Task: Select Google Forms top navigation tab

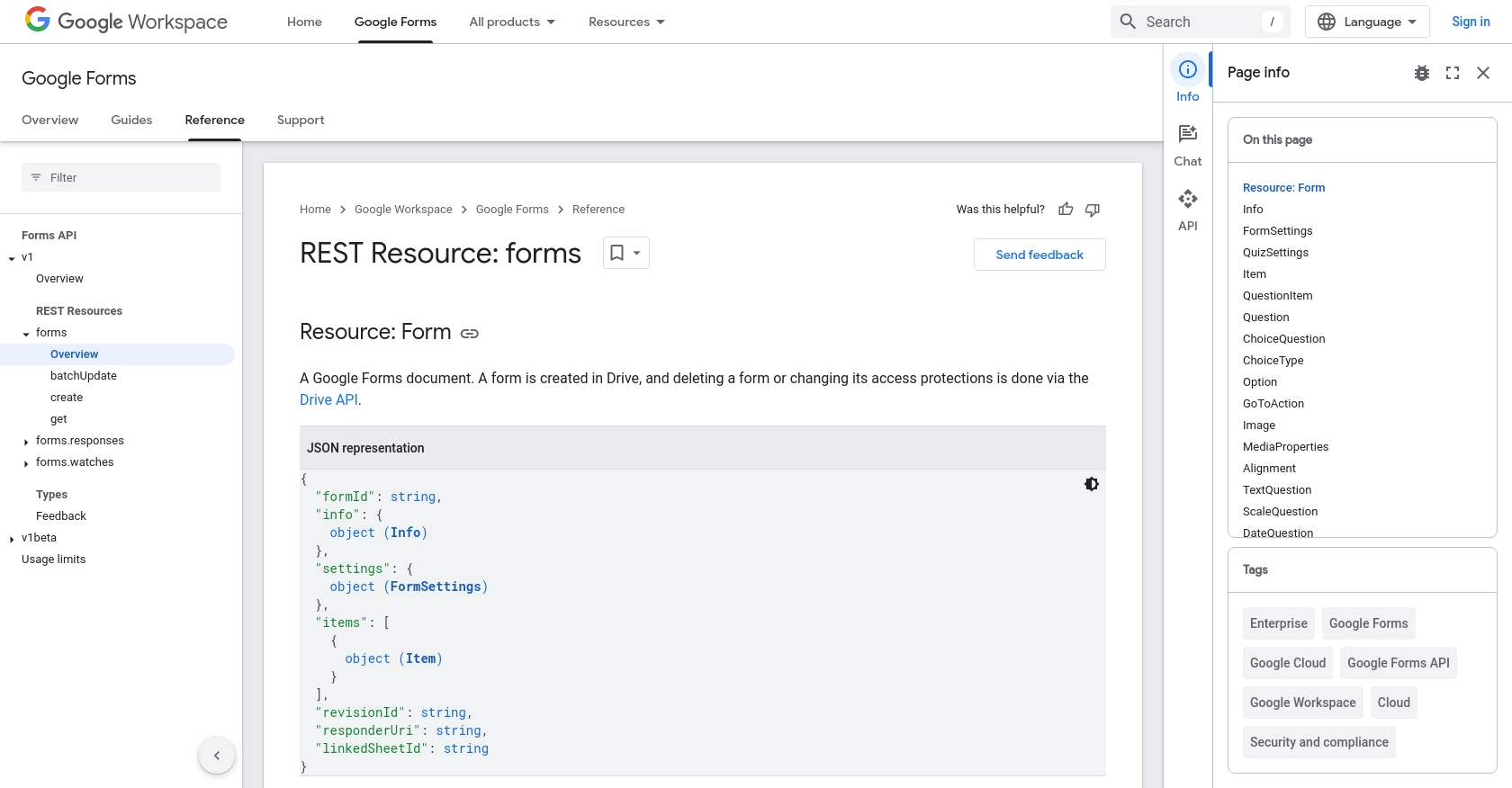Action: point(395,22)
